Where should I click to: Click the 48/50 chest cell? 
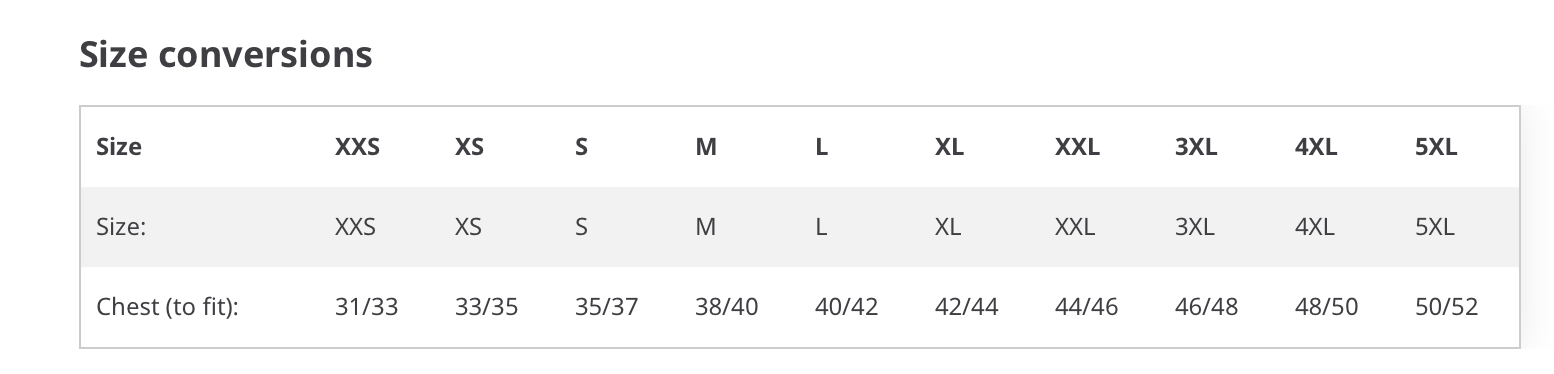click(1326, 307)
